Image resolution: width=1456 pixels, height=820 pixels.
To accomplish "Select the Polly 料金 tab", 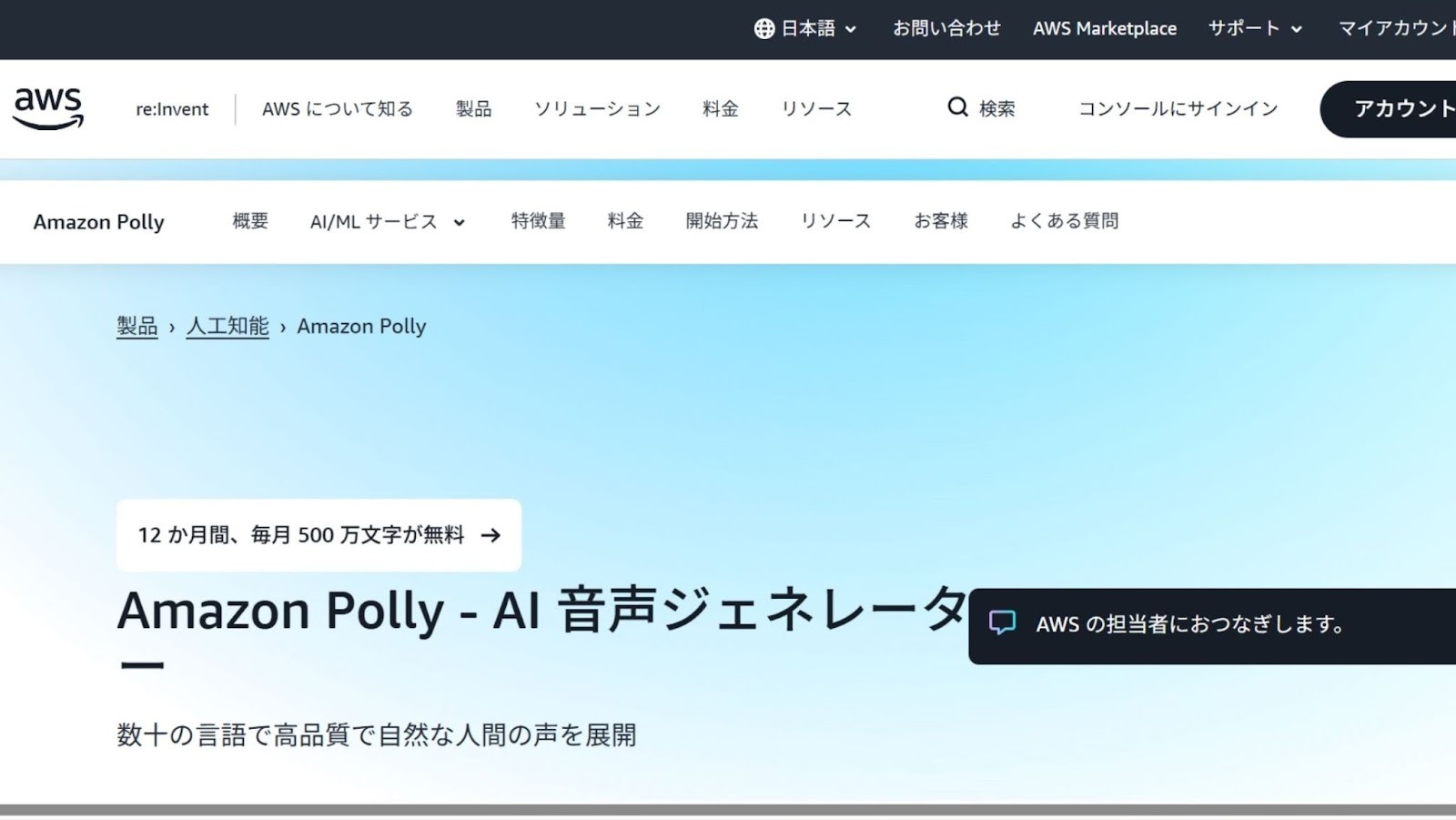I will [x=625, y=221].
